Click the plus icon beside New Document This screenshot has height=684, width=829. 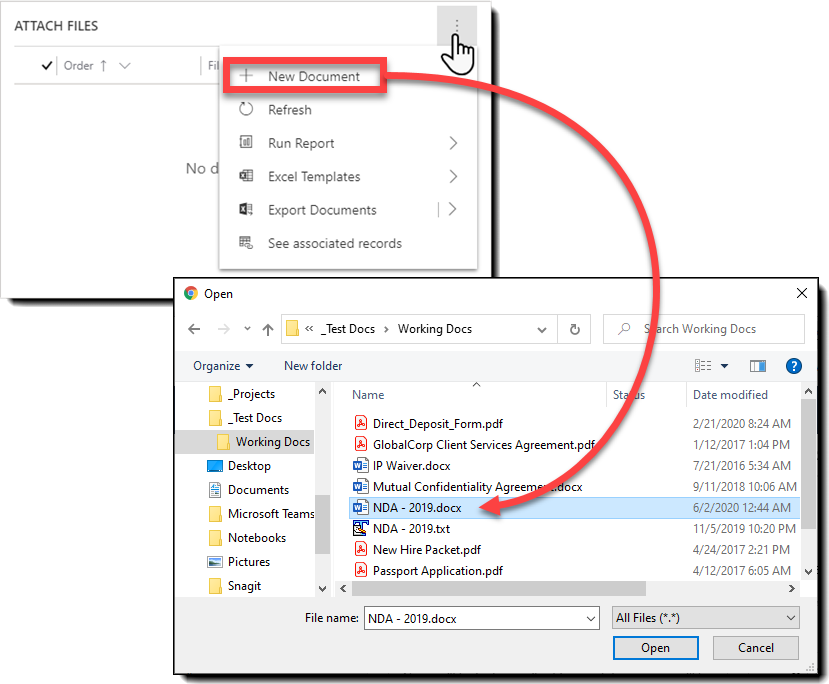click(246, 76)
